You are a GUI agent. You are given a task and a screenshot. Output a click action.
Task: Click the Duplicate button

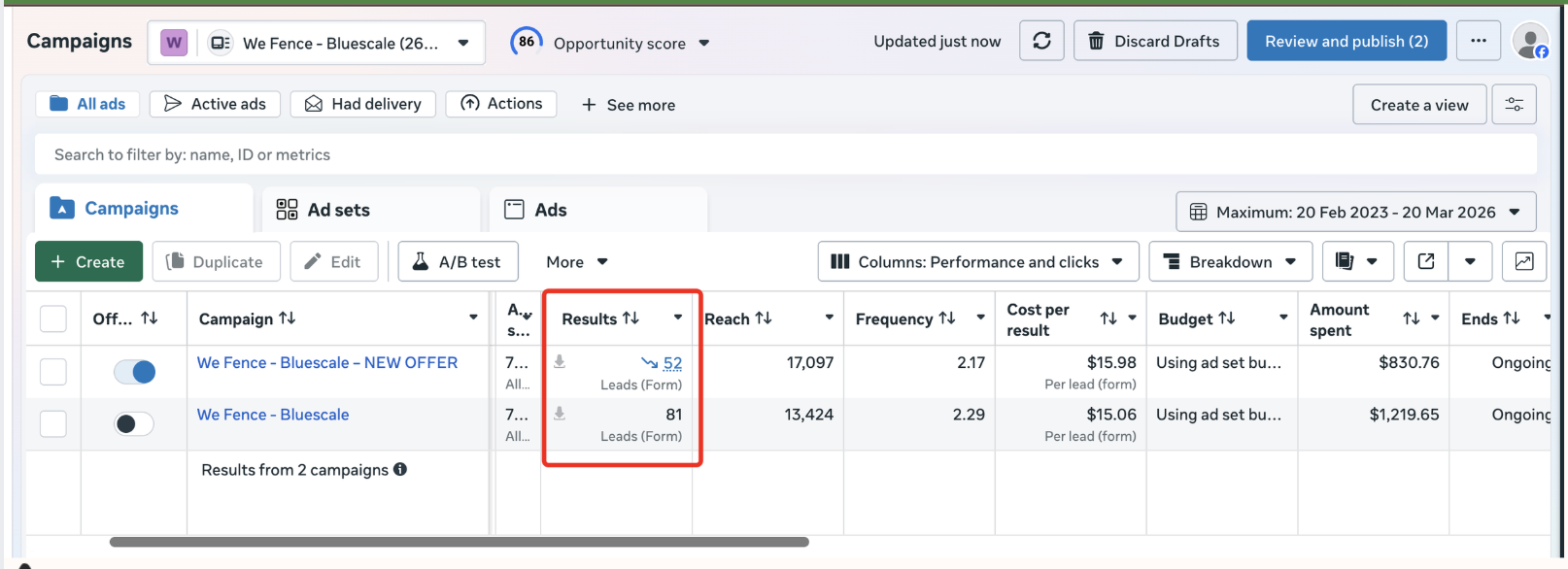(216, 261)
